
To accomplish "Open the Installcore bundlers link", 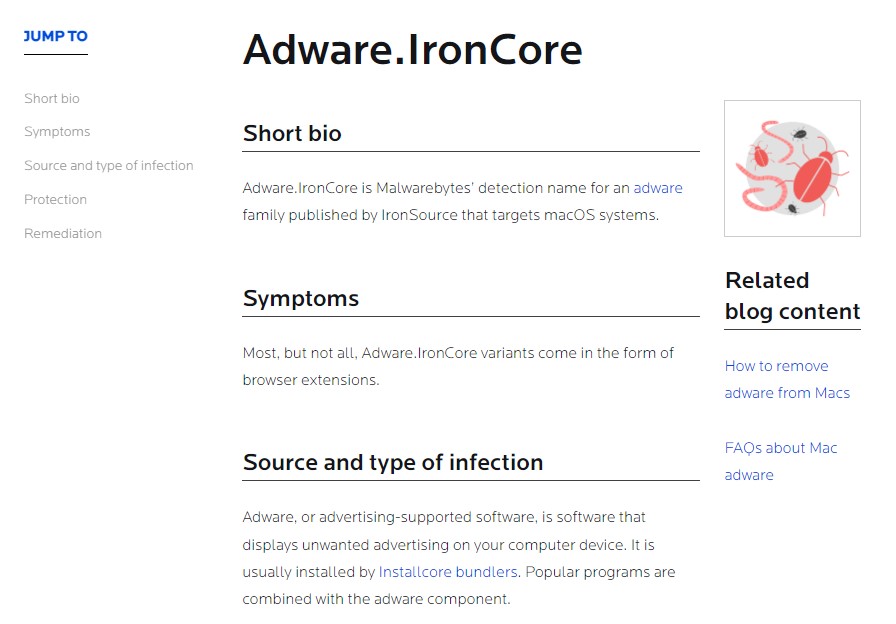I will (x=448, y=571).
